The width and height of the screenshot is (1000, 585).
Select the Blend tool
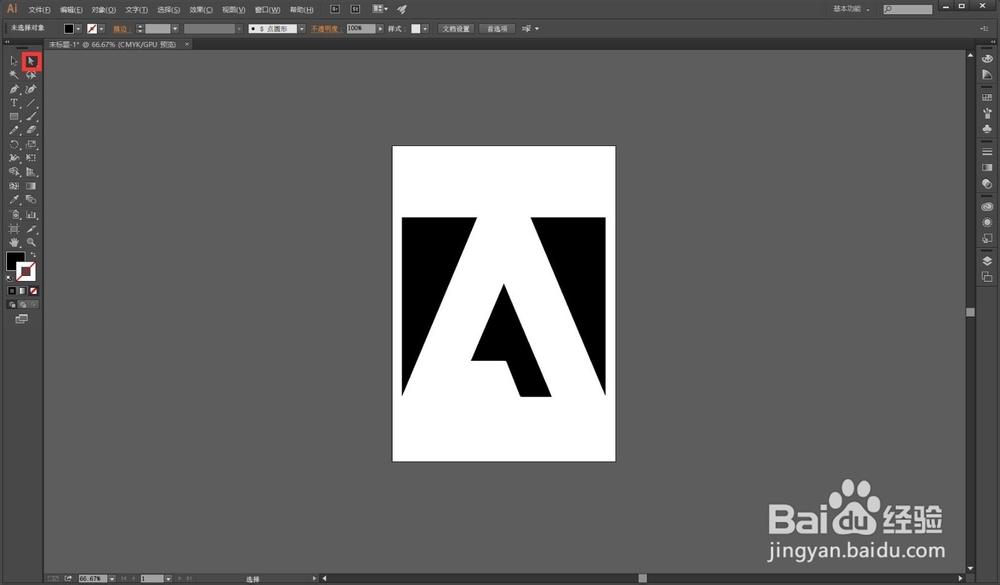click(31, 200)
